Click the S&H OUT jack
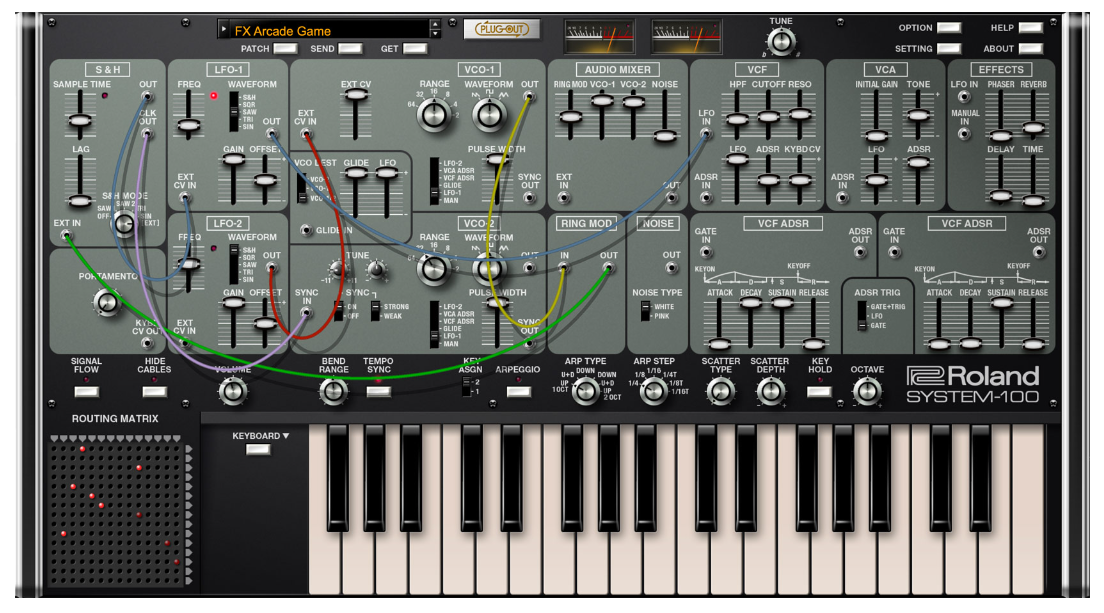The width and height of the screenshot is (1104, 613). pos(147,97)
